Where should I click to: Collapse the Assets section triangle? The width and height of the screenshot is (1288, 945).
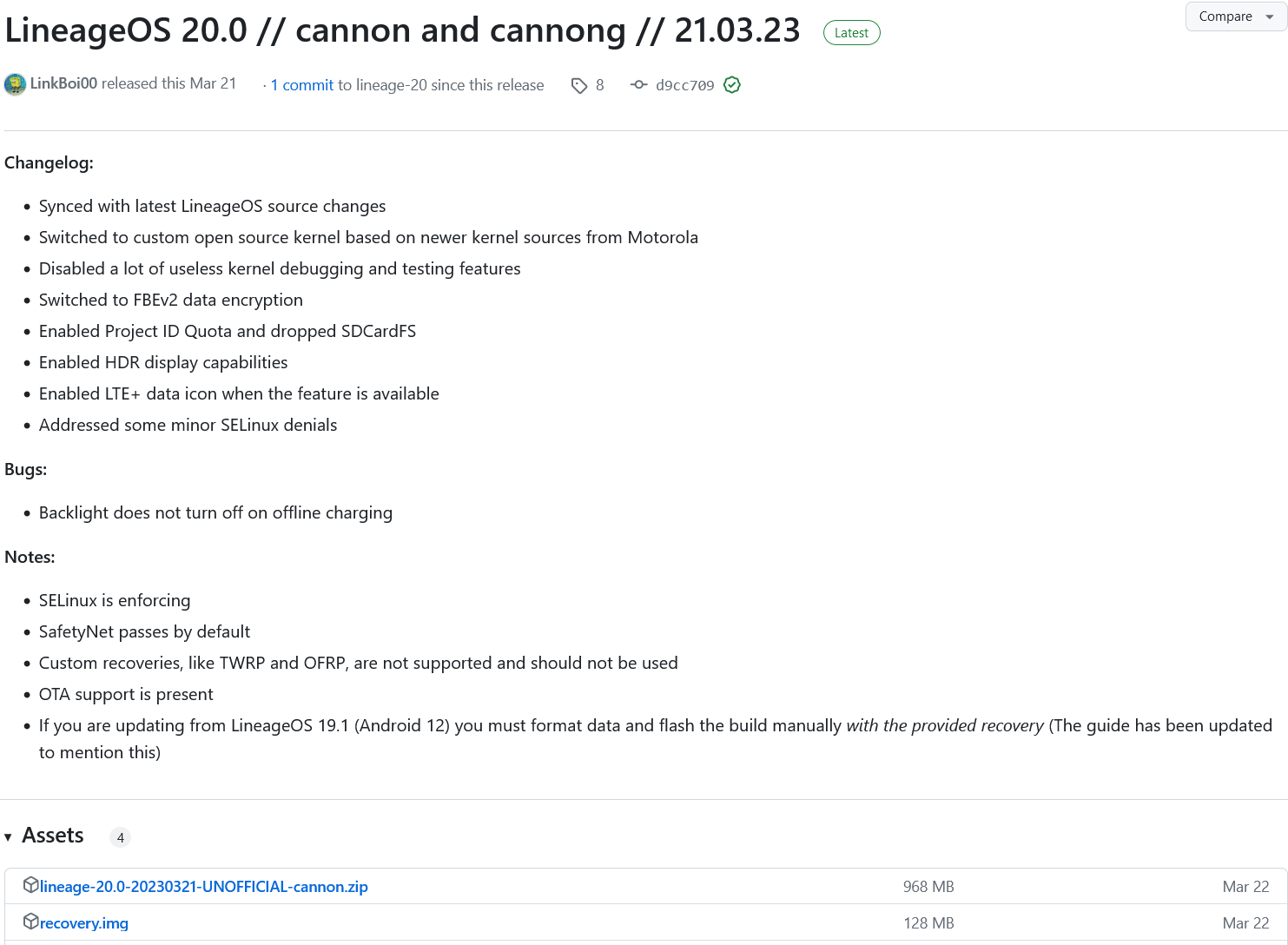[x=8, y=837]
